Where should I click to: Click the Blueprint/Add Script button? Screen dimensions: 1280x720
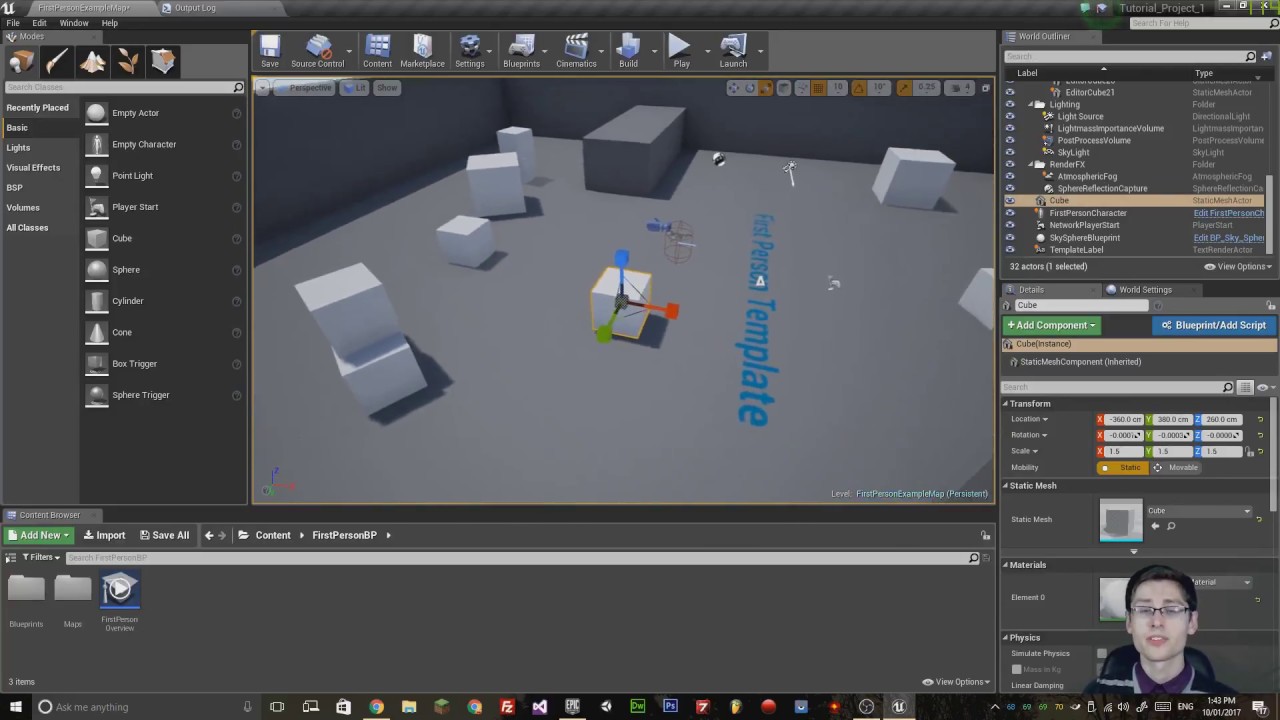pos(1214,325)
